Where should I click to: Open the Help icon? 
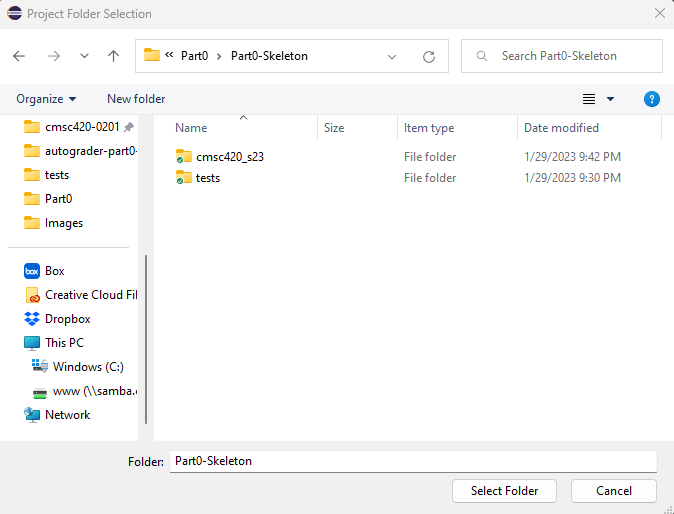coord(652,99)
